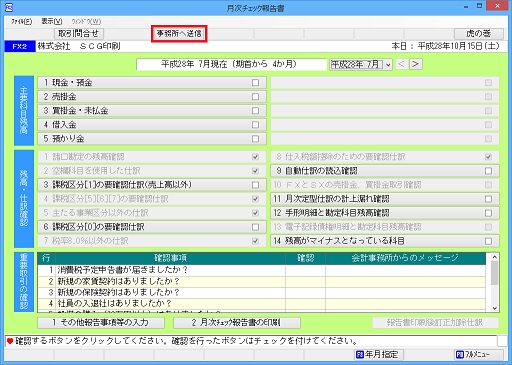
Task: Click the red heart icon in message bar
Action: click(10, 341)
